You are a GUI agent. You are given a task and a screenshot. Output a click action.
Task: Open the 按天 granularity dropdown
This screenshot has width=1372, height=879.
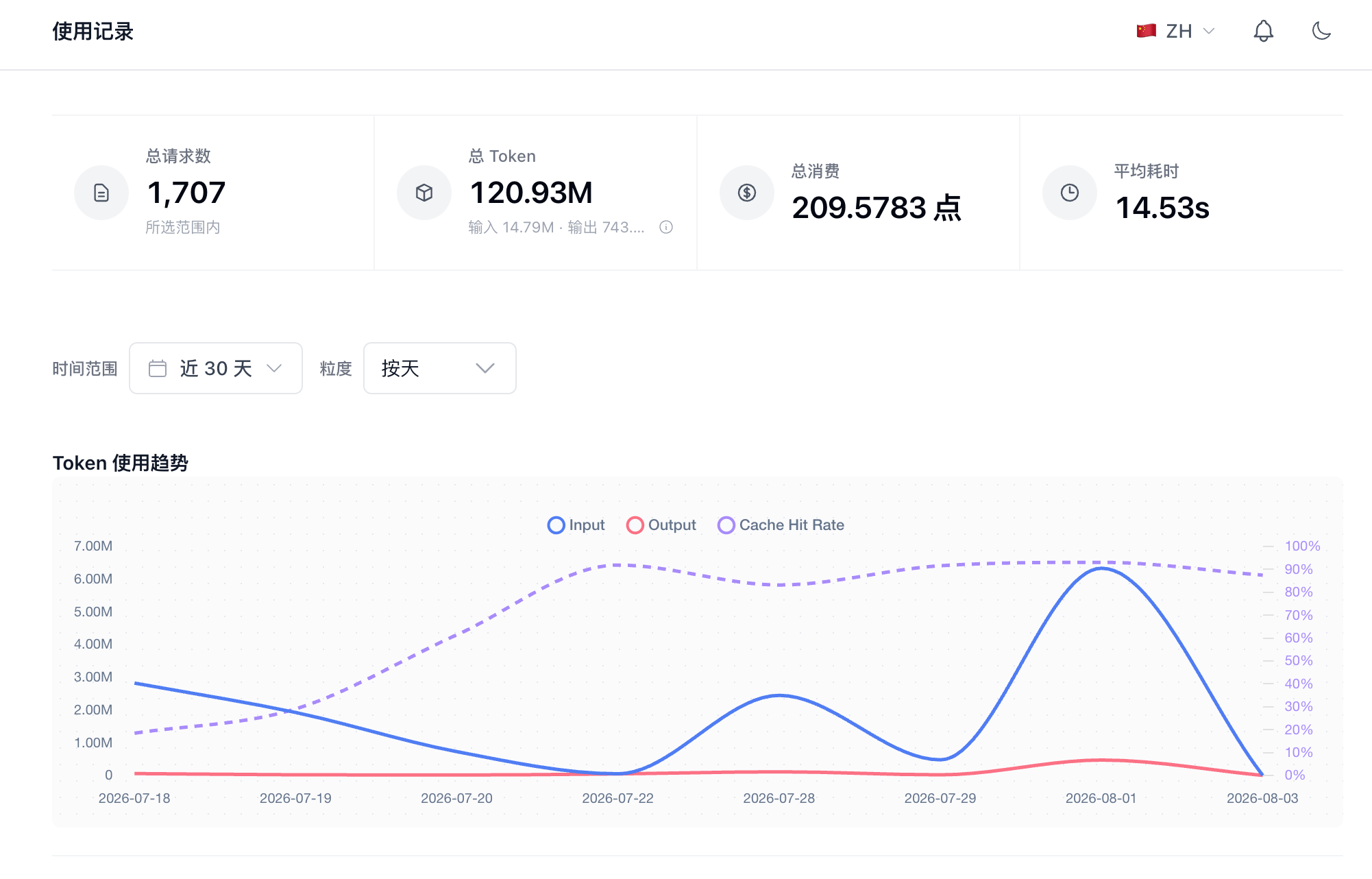pyautogui.click(x=440, y=368)
